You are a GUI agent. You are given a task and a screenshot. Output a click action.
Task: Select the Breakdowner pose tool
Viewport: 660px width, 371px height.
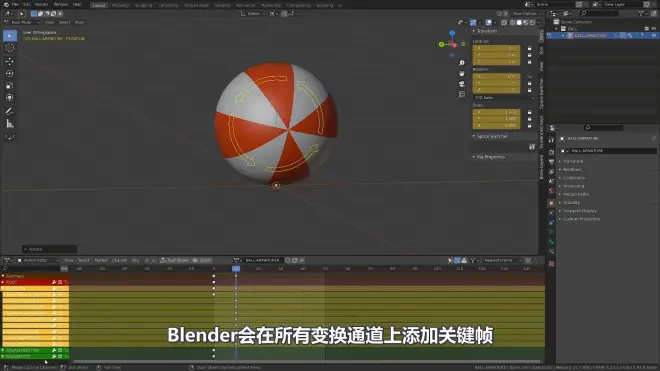pos(10,137)
